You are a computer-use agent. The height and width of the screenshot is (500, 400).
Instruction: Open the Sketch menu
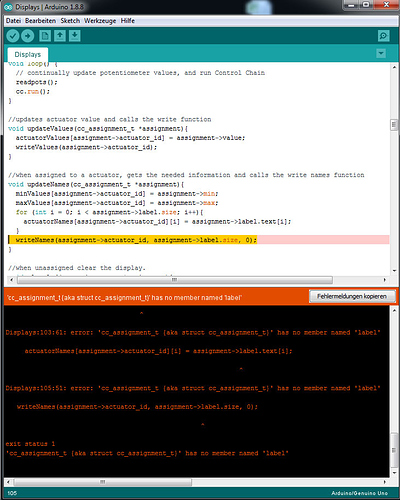(x=70, y=21)
